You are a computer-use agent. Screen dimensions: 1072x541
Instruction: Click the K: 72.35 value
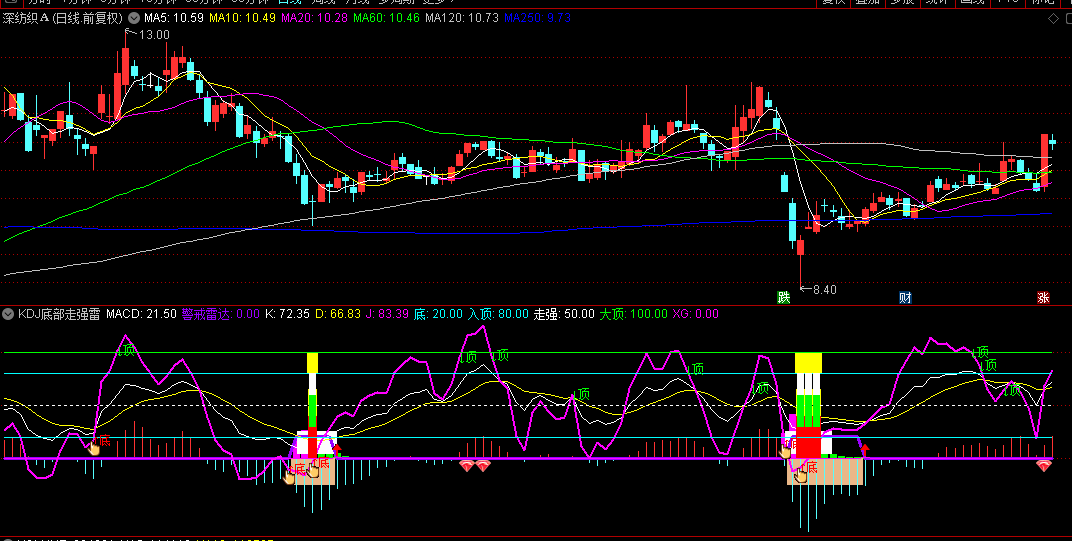(287, 315)
